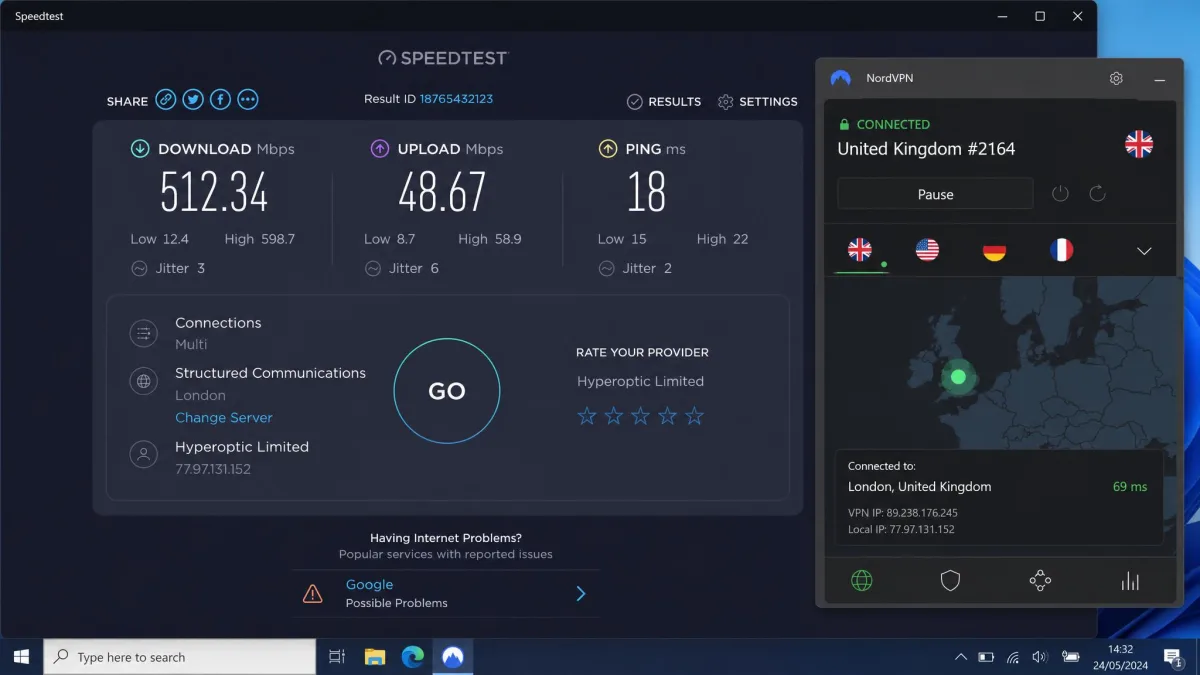This screenshot has width=1200, height=675.
Task: Open Speedtest SETTINGS
Action: point(758,101)
